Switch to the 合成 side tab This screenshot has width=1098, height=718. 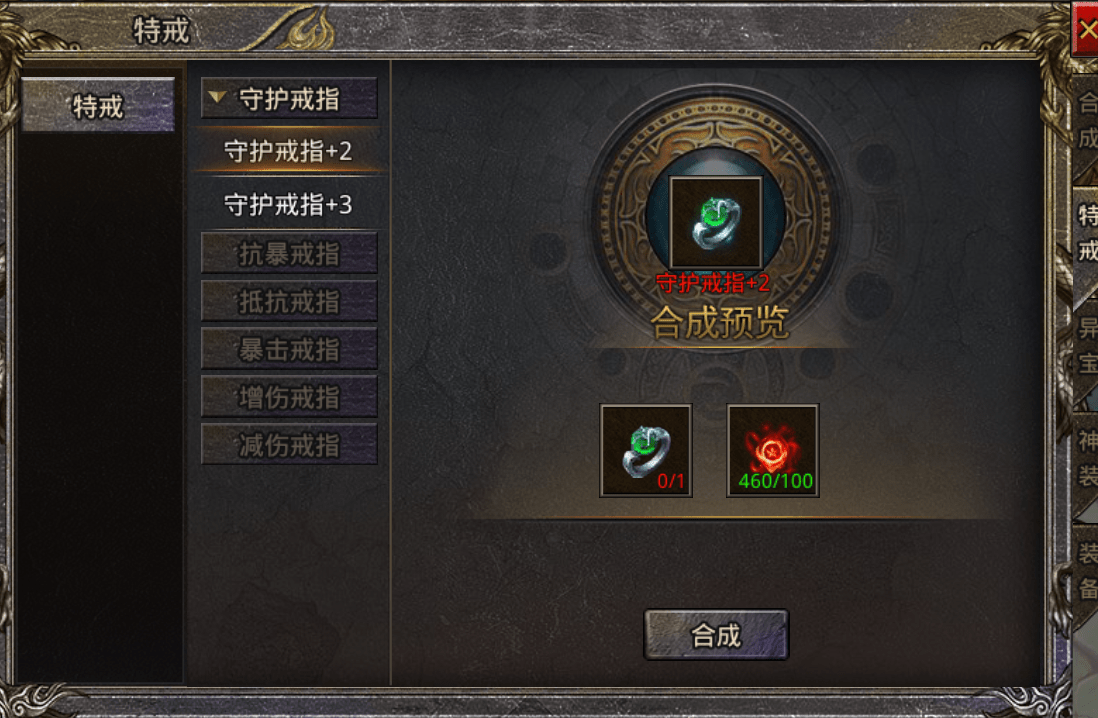(x=1086, y=120)
